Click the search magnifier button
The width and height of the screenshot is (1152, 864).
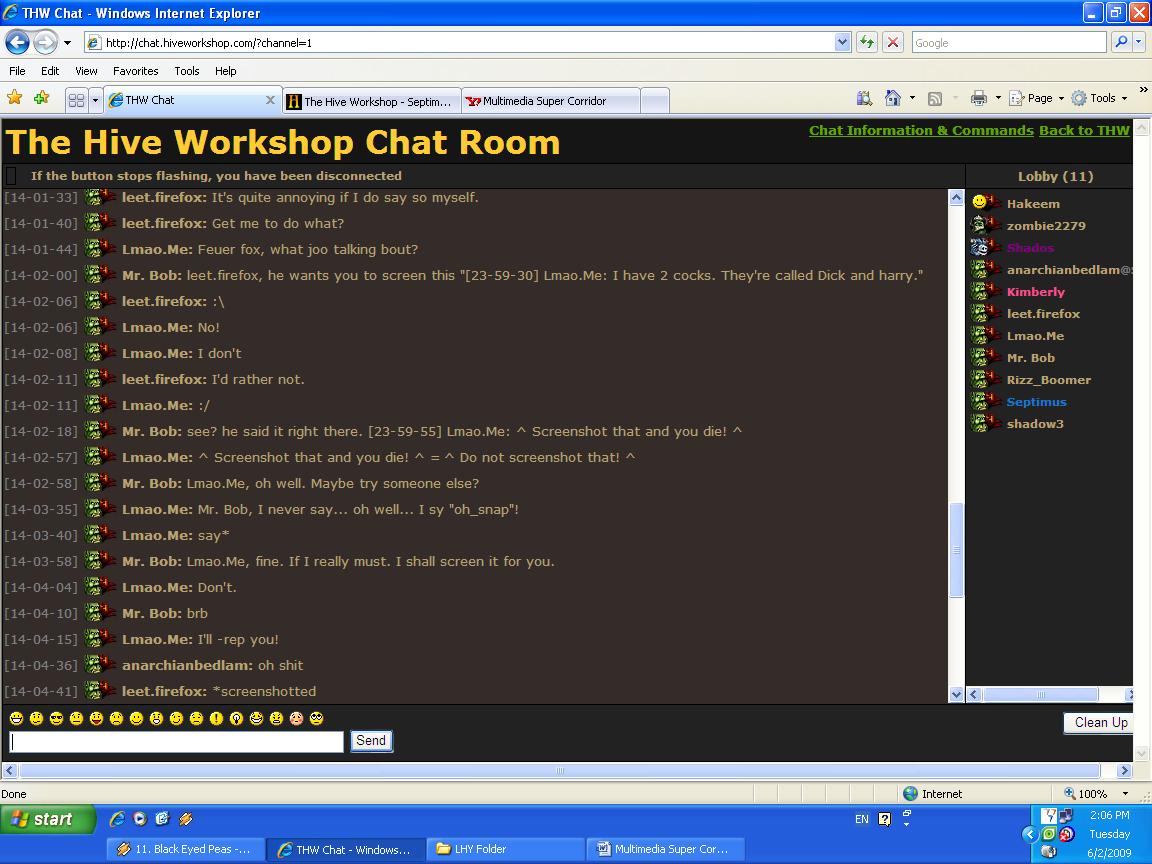coord(1120,43)
